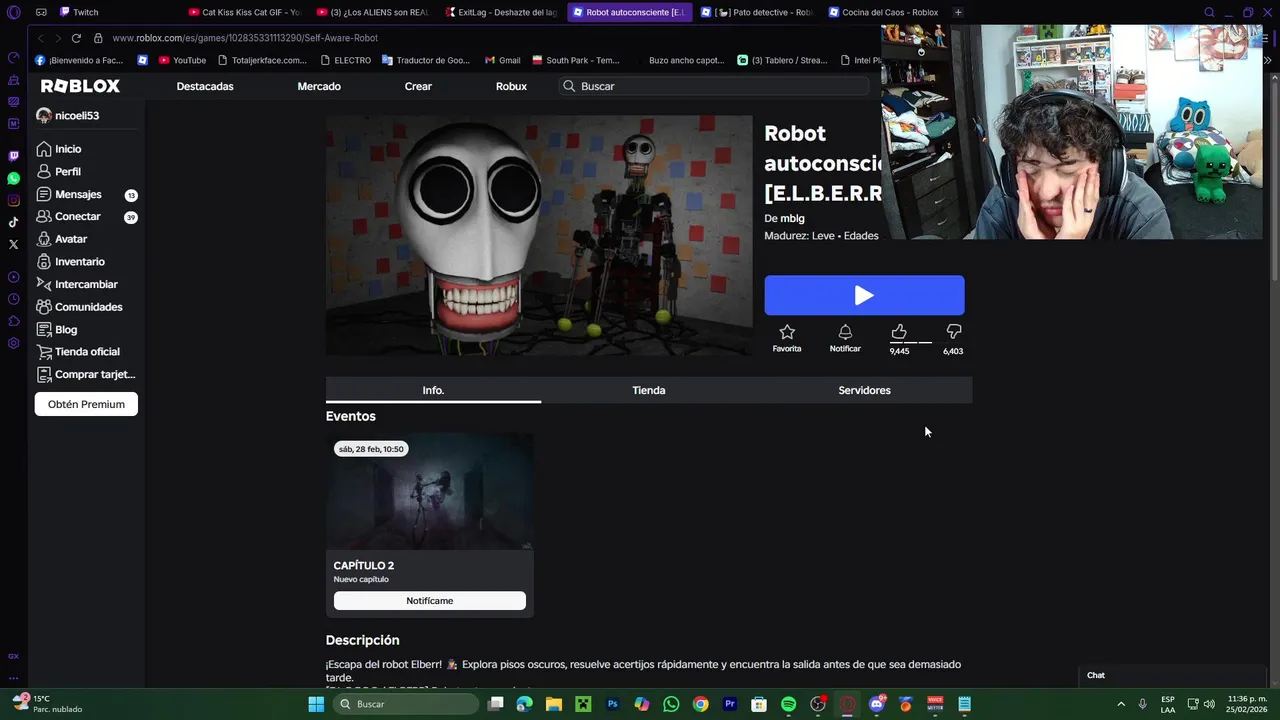Screen dimensions: 1280x720
Task: Click the padlock site info icon
Action: 98,38
